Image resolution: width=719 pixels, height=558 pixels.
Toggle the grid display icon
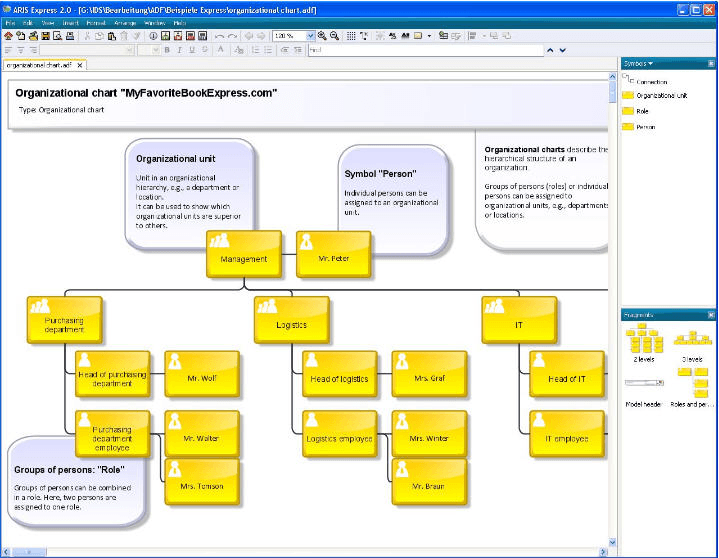pyautogui.click(x=351, y=36)
